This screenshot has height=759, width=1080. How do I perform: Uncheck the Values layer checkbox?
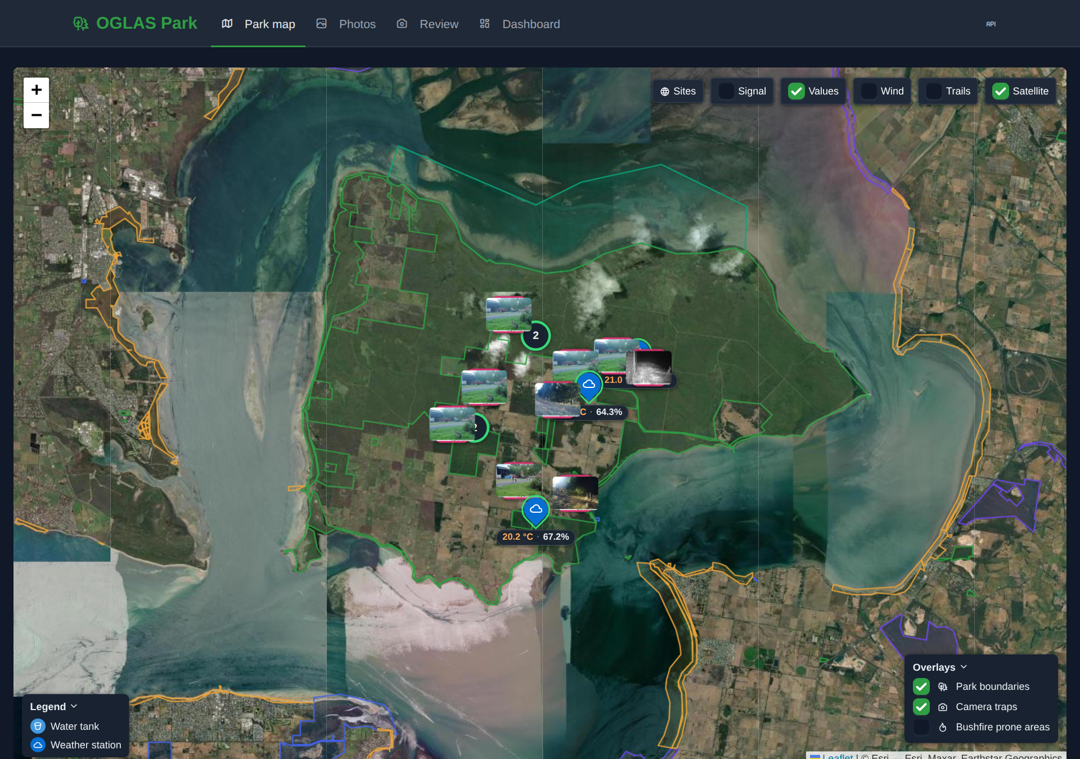(x=796, y=91)
